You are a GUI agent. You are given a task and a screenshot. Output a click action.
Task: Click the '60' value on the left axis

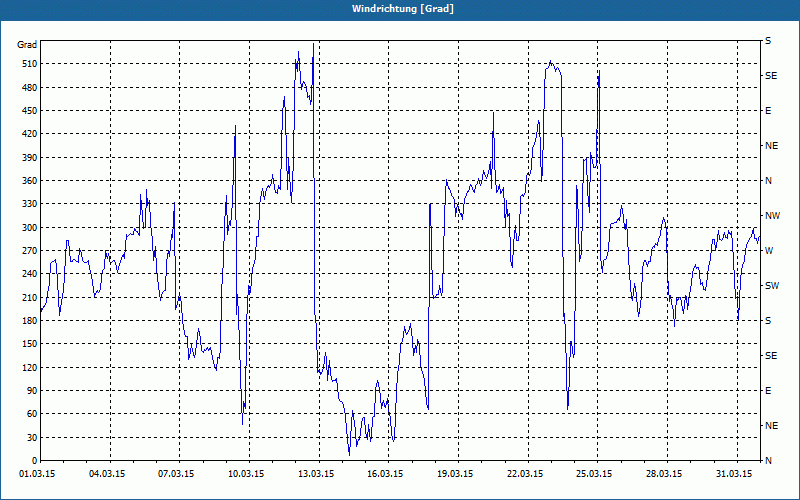pos(32,414)
